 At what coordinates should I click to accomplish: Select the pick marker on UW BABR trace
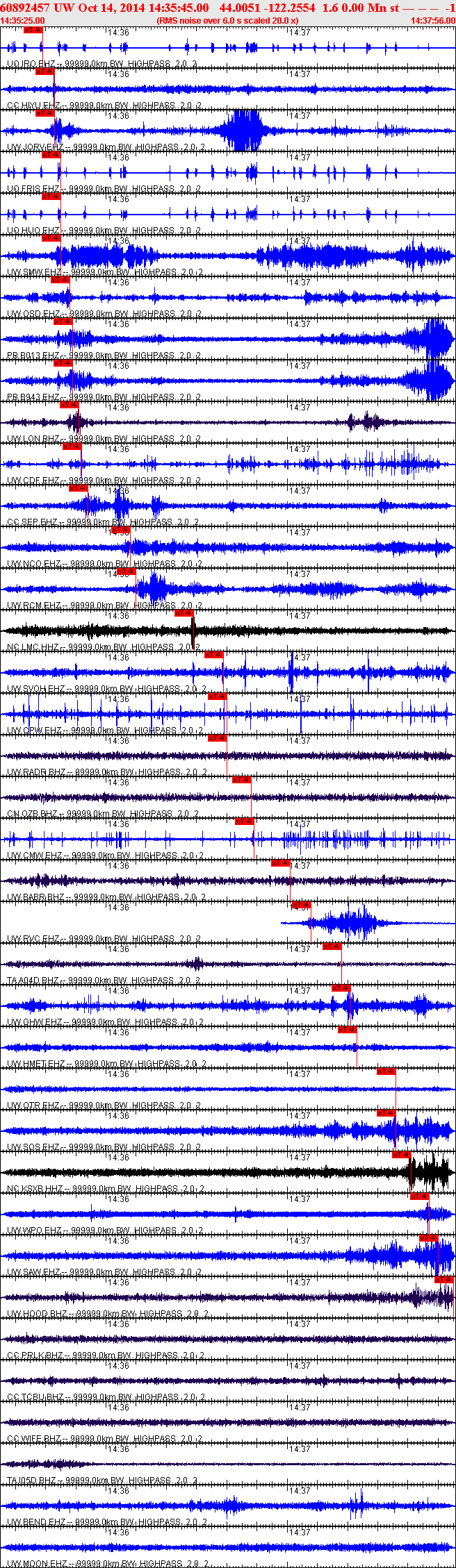(280, 863)
